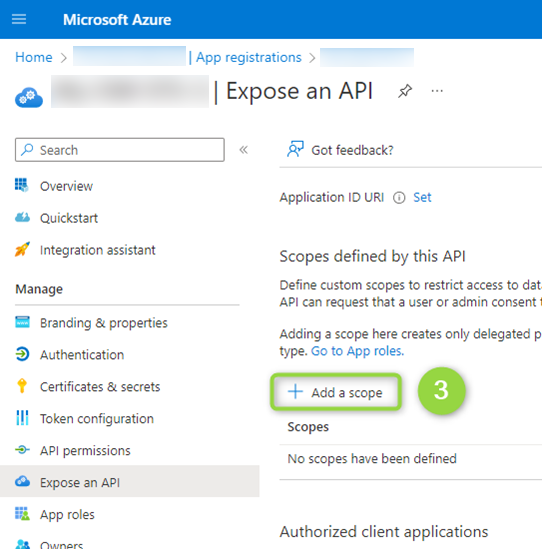Open Integration assistant
The height and width of the screenshot is (549, 542).
(x=97, y=250)
